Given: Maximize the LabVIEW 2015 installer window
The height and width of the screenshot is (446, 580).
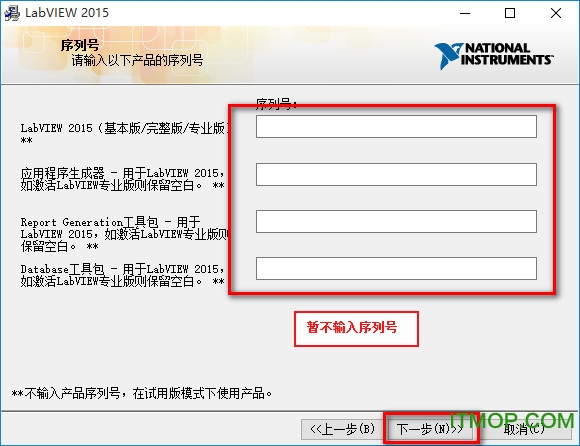Looking at the screenshot, I should click(510, 13).
